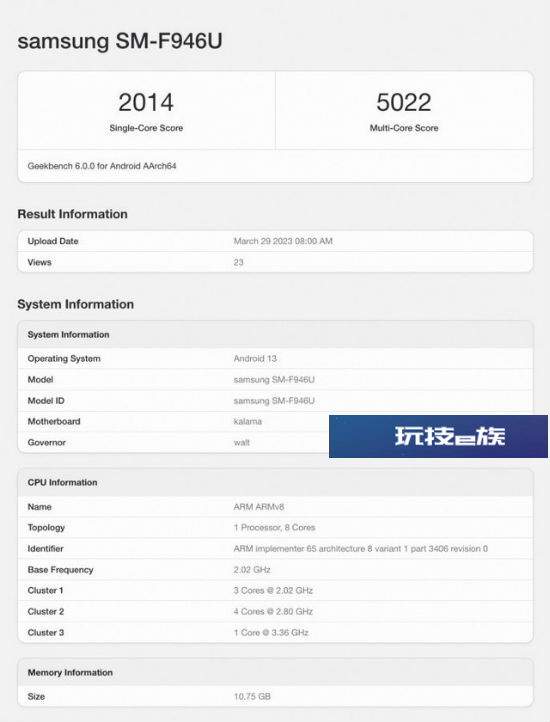Screen dimensions: 550x722
Task: Click the Memory Information table header
Action: (275, 673)
